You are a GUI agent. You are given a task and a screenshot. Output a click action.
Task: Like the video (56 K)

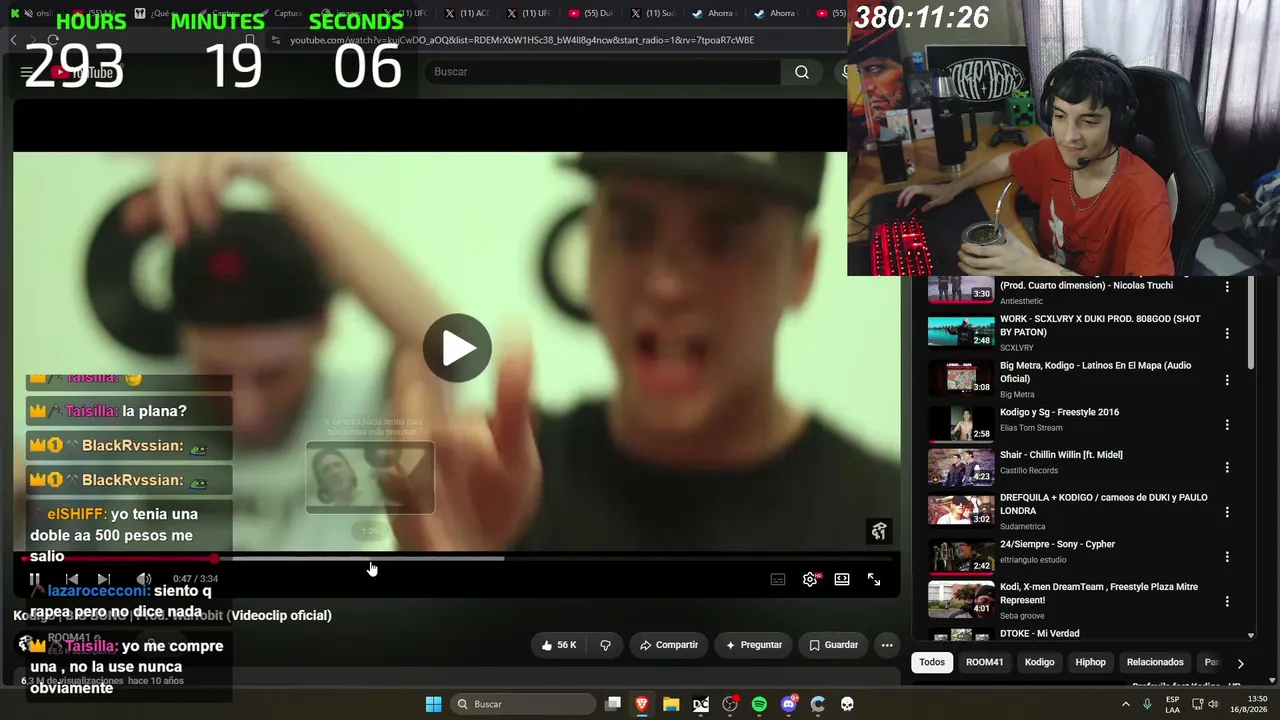point(559,645)
